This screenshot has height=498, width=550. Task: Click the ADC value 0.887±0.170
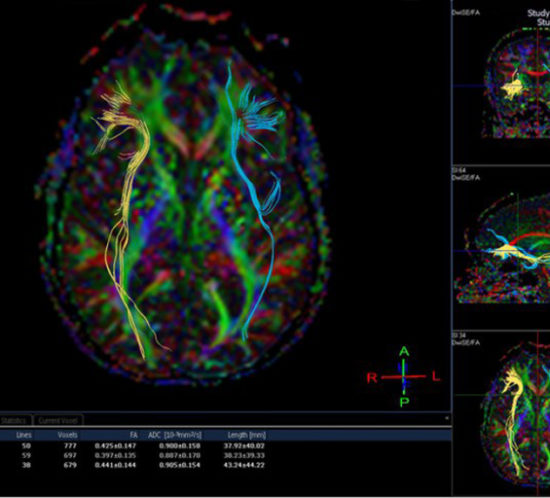click(180, 455)
